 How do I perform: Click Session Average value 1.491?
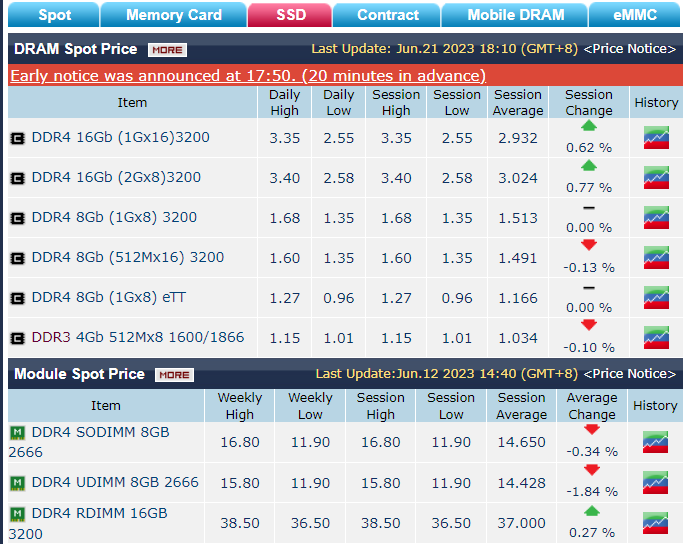pyautogui.click(x=518, y=258)
